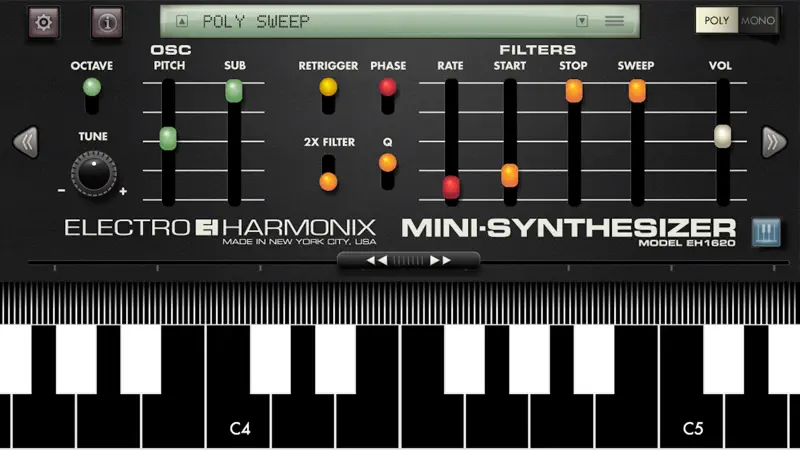Screen dimensions: 800x450
Task: Click the SUB slider handle
Action: [x=234, y=91]
